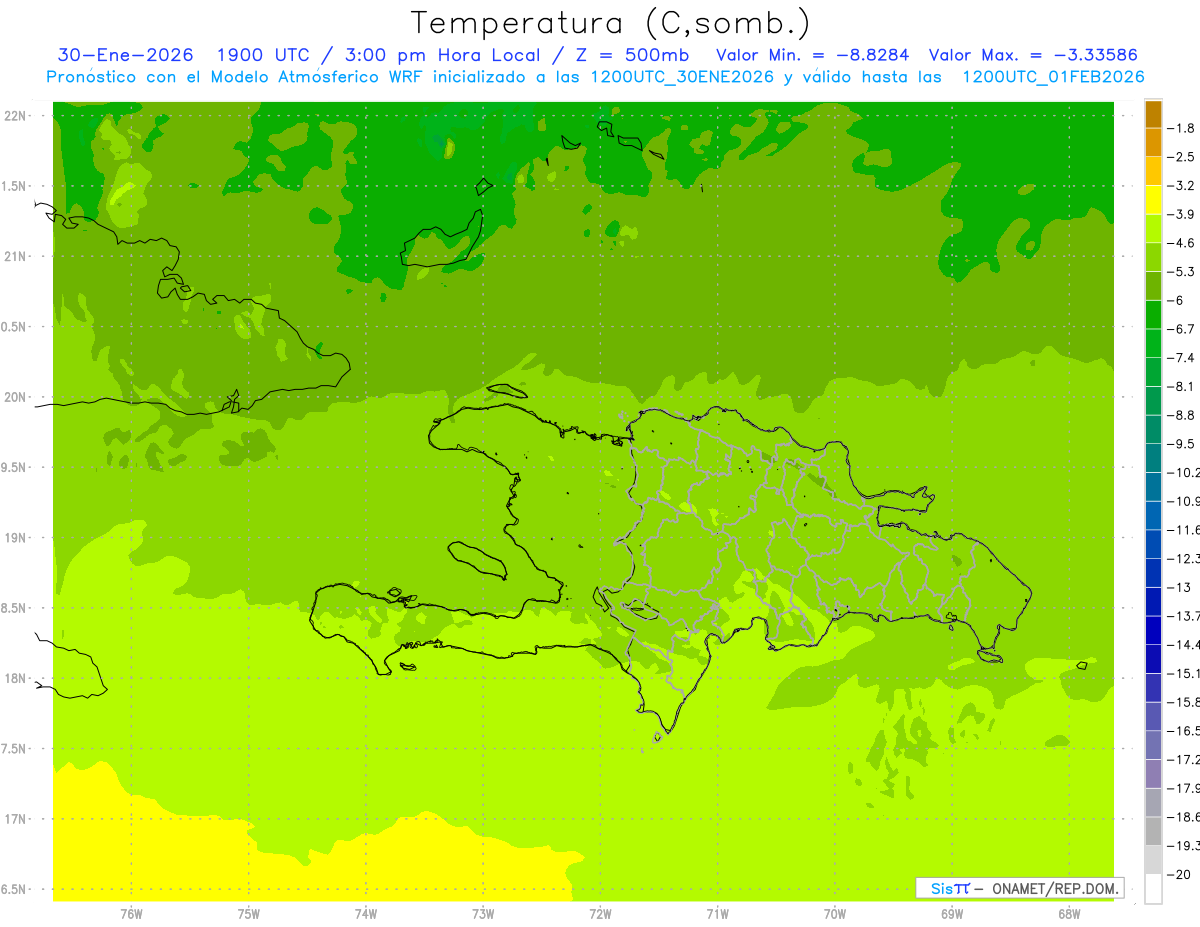Select the date text "30-Ene-2026"
1200x927 pixels.
[125, 55]
